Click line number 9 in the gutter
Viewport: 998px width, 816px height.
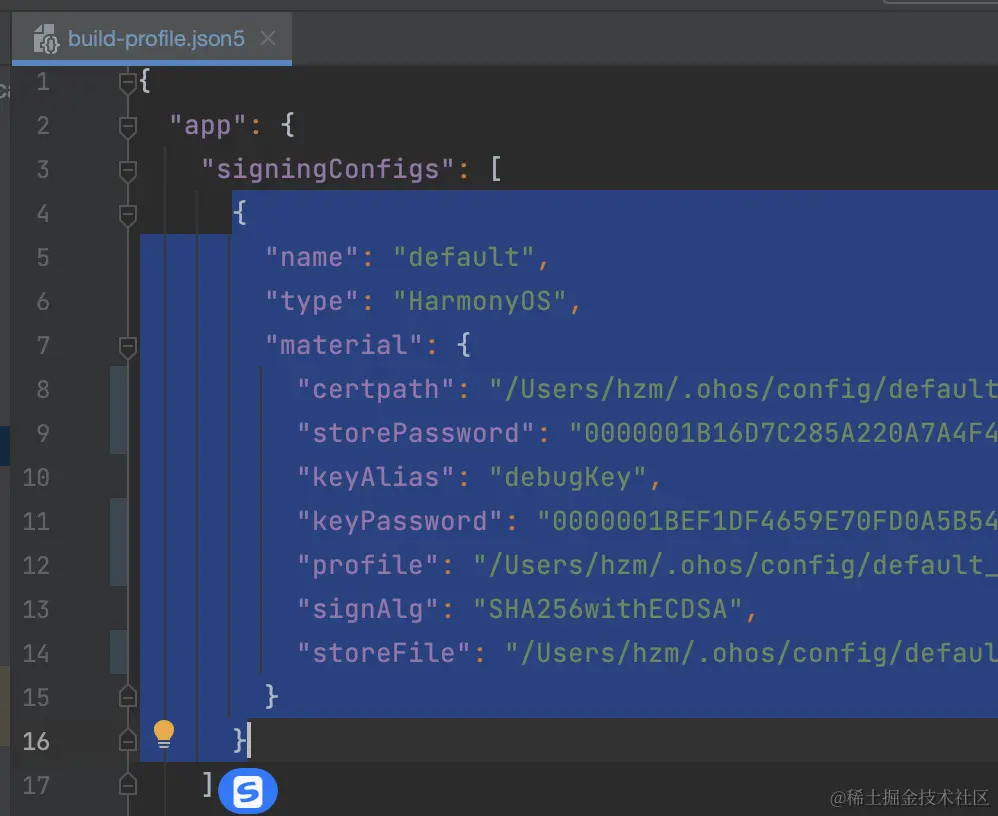pyautogui.click(x=43, y=433)
